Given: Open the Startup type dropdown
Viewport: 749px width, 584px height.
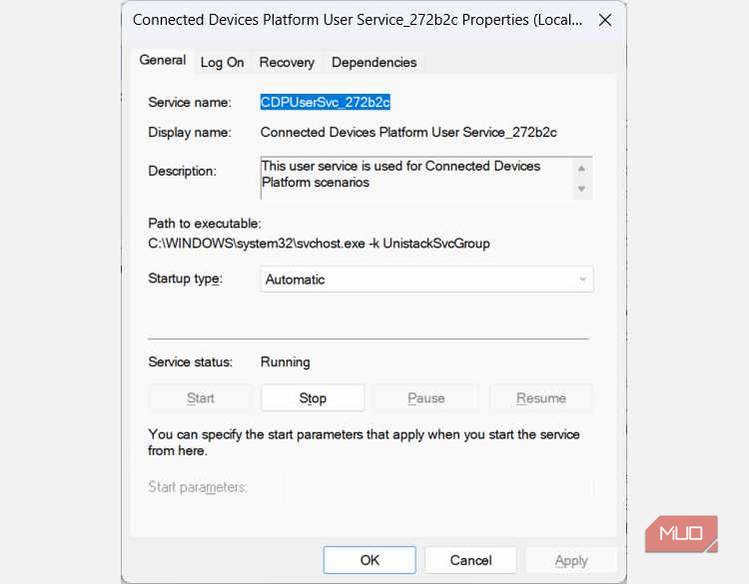Looking at the screenshot, I should 426,280.
